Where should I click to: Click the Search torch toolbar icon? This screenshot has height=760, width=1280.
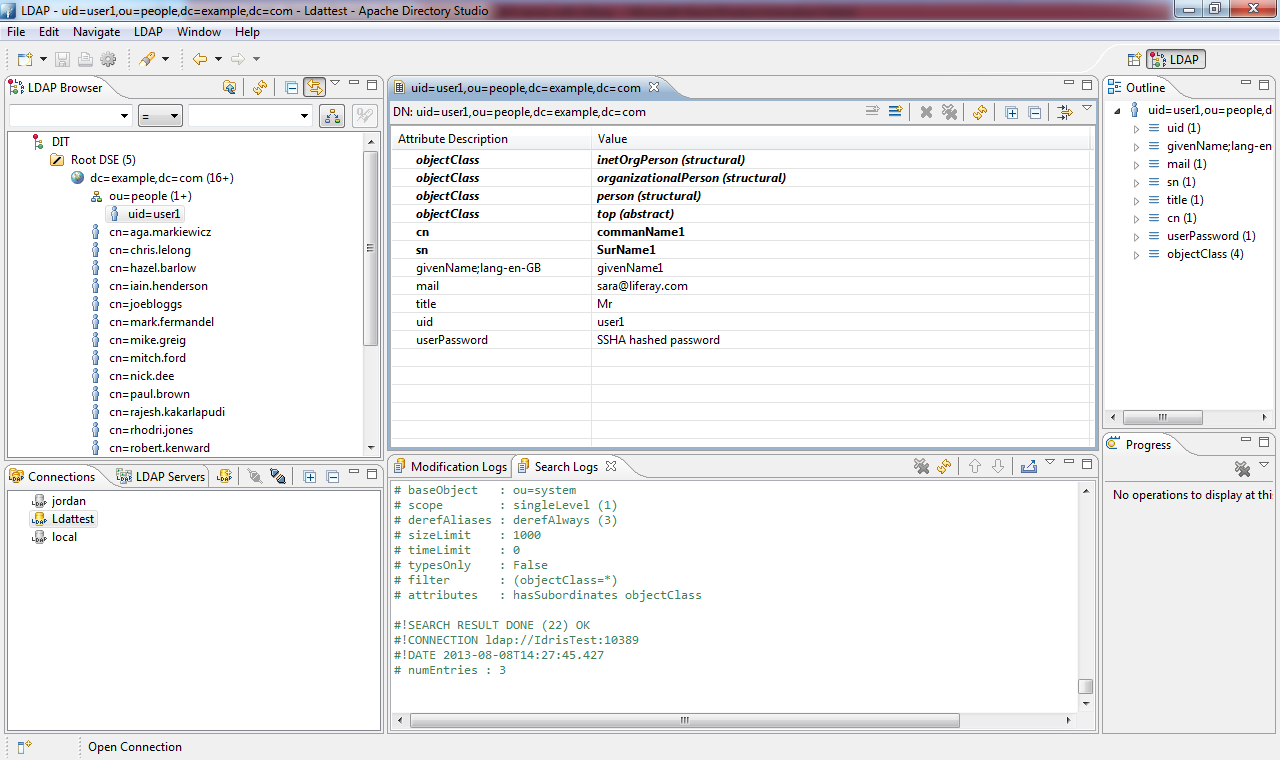[x=148, y=59]
